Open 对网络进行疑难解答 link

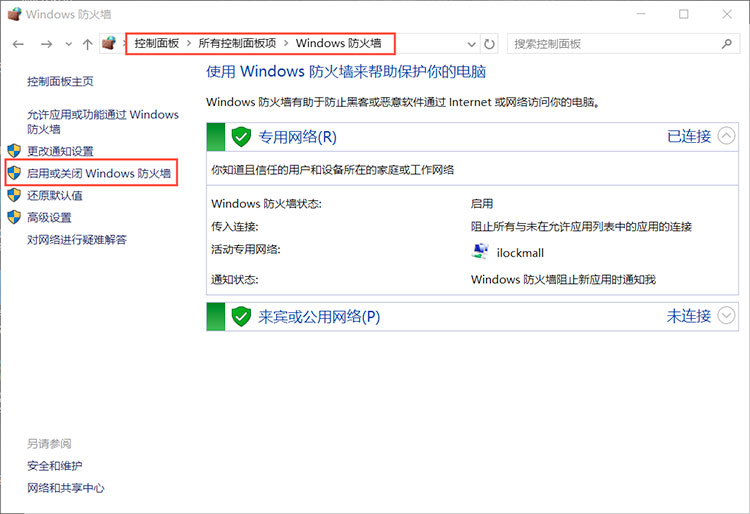point(77,240)
